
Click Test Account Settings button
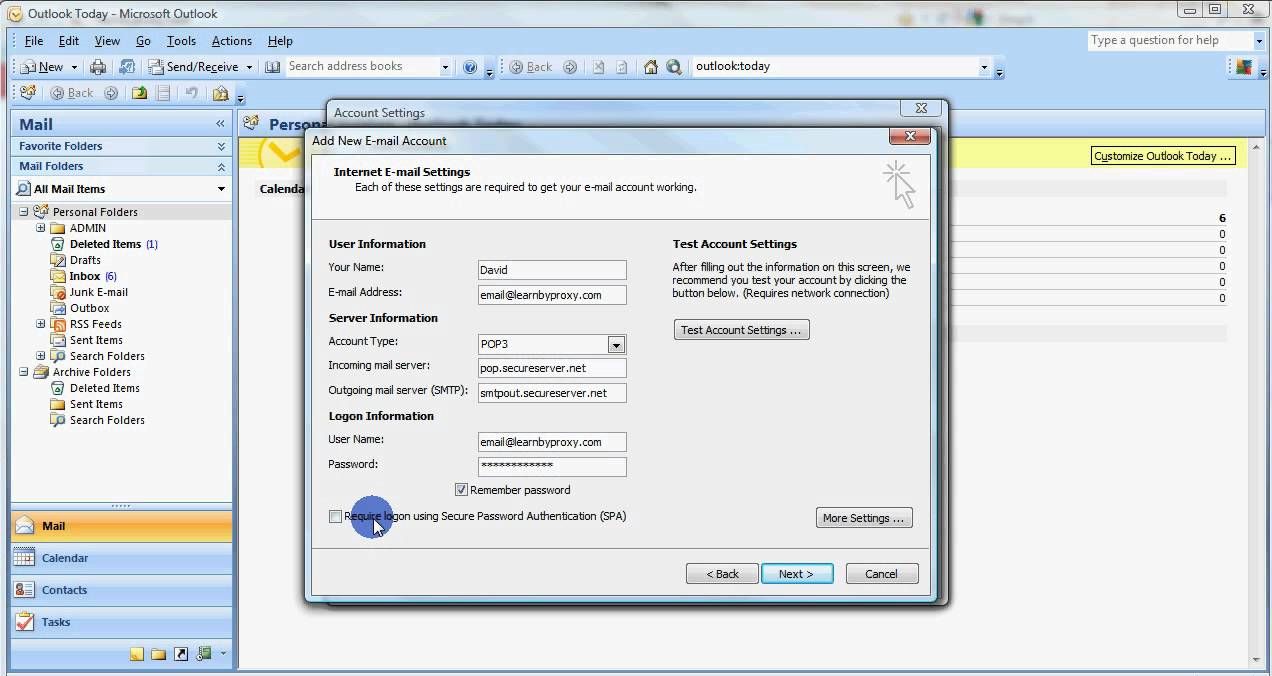[741, 330]
